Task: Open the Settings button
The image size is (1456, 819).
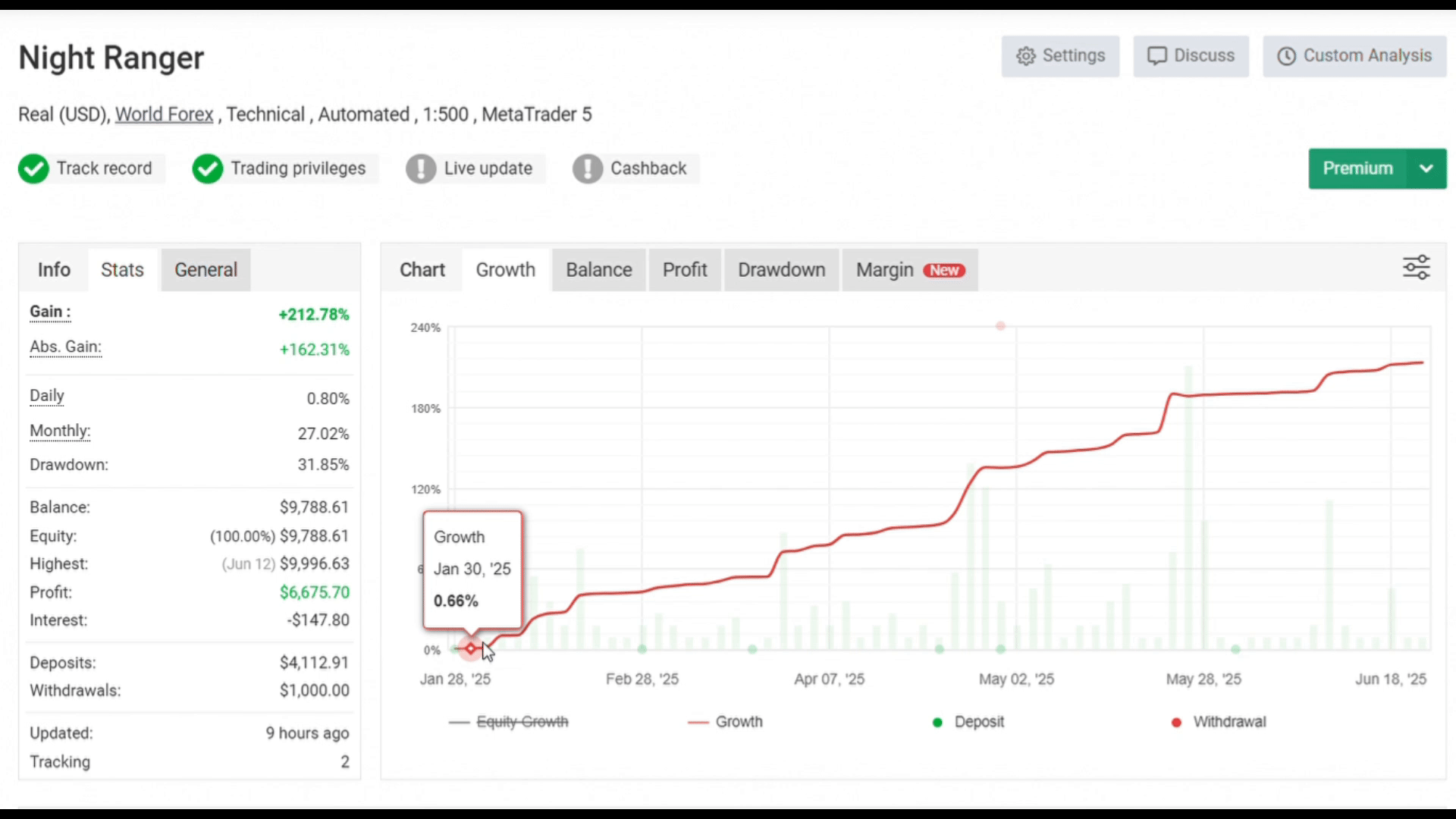Action: (x=1060, y=56)
